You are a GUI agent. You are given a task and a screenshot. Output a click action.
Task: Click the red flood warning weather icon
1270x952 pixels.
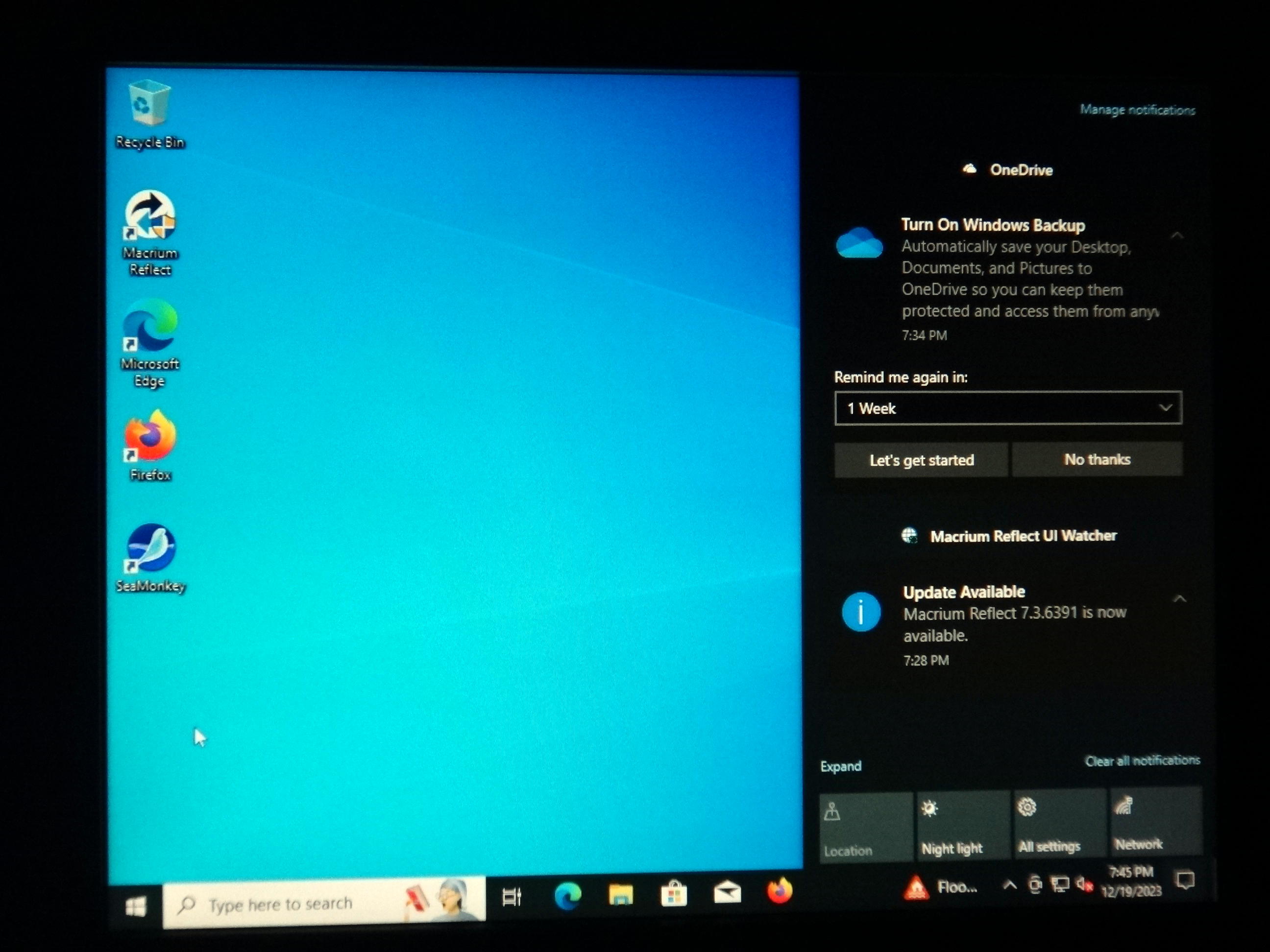916,888
